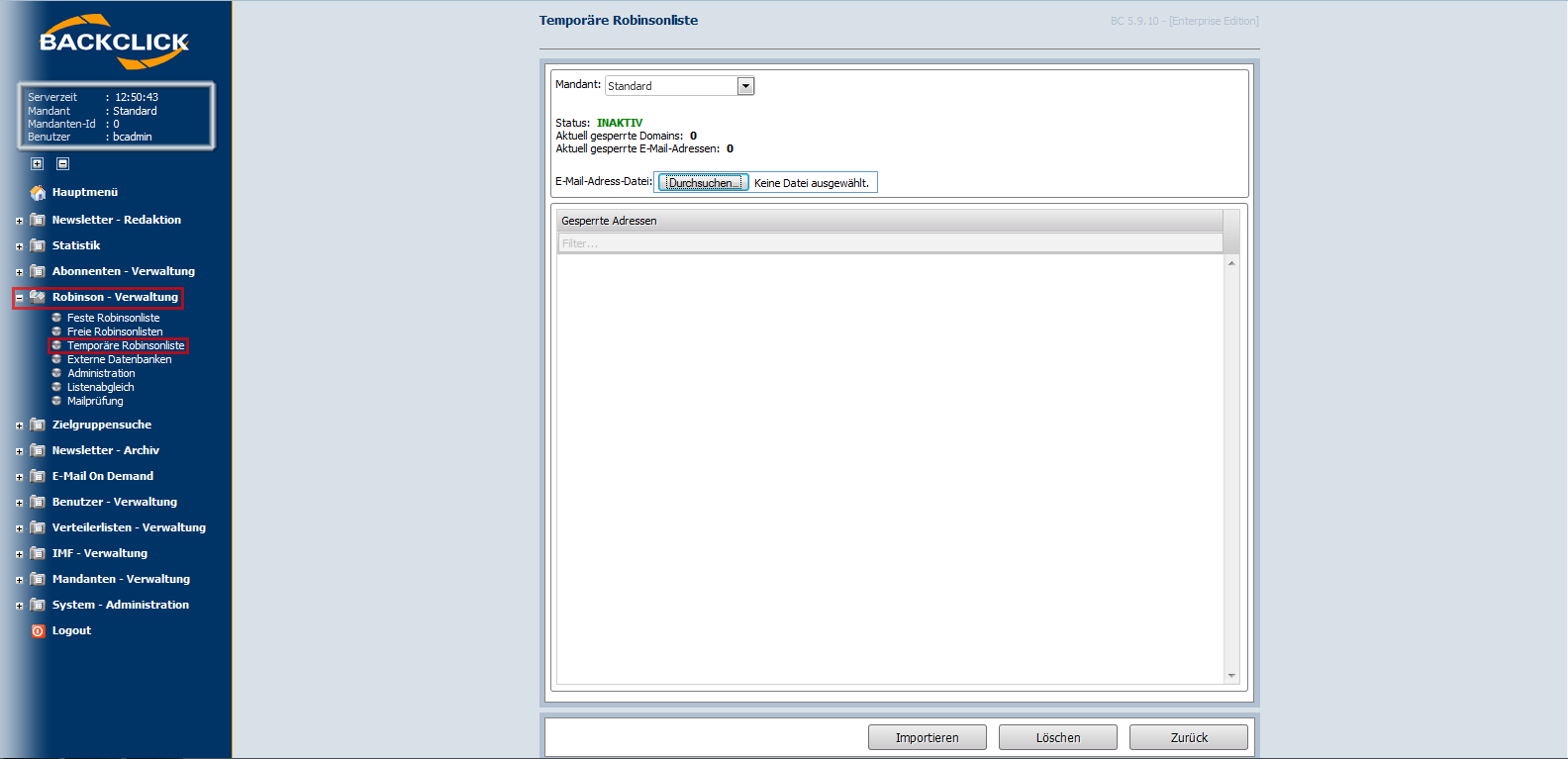Collapse the Robinson - Verwaltung tree node

[x=19, y=298]
